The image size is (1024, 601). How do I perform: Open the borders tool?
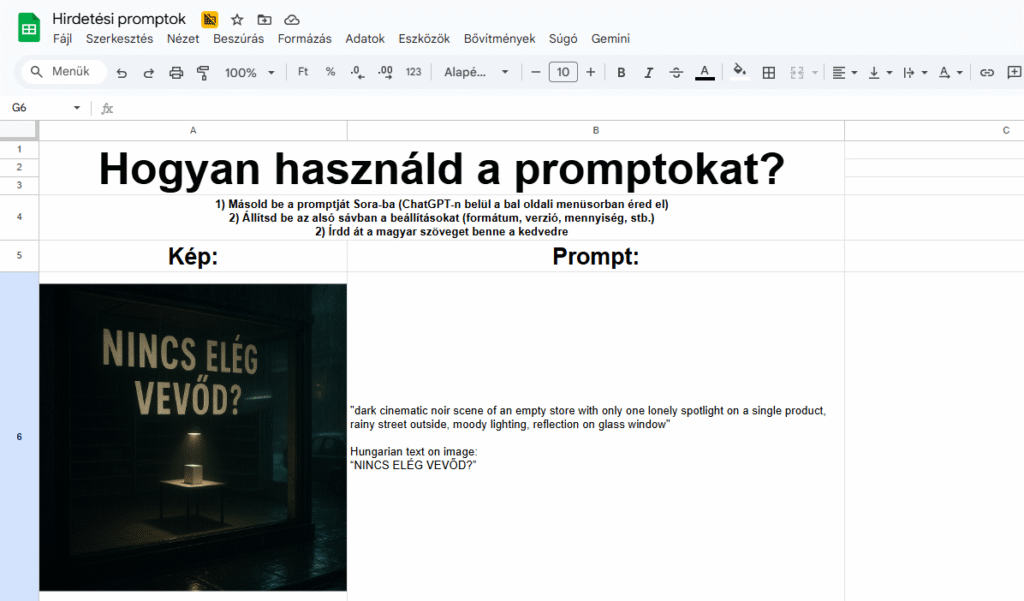click(769, 73)
